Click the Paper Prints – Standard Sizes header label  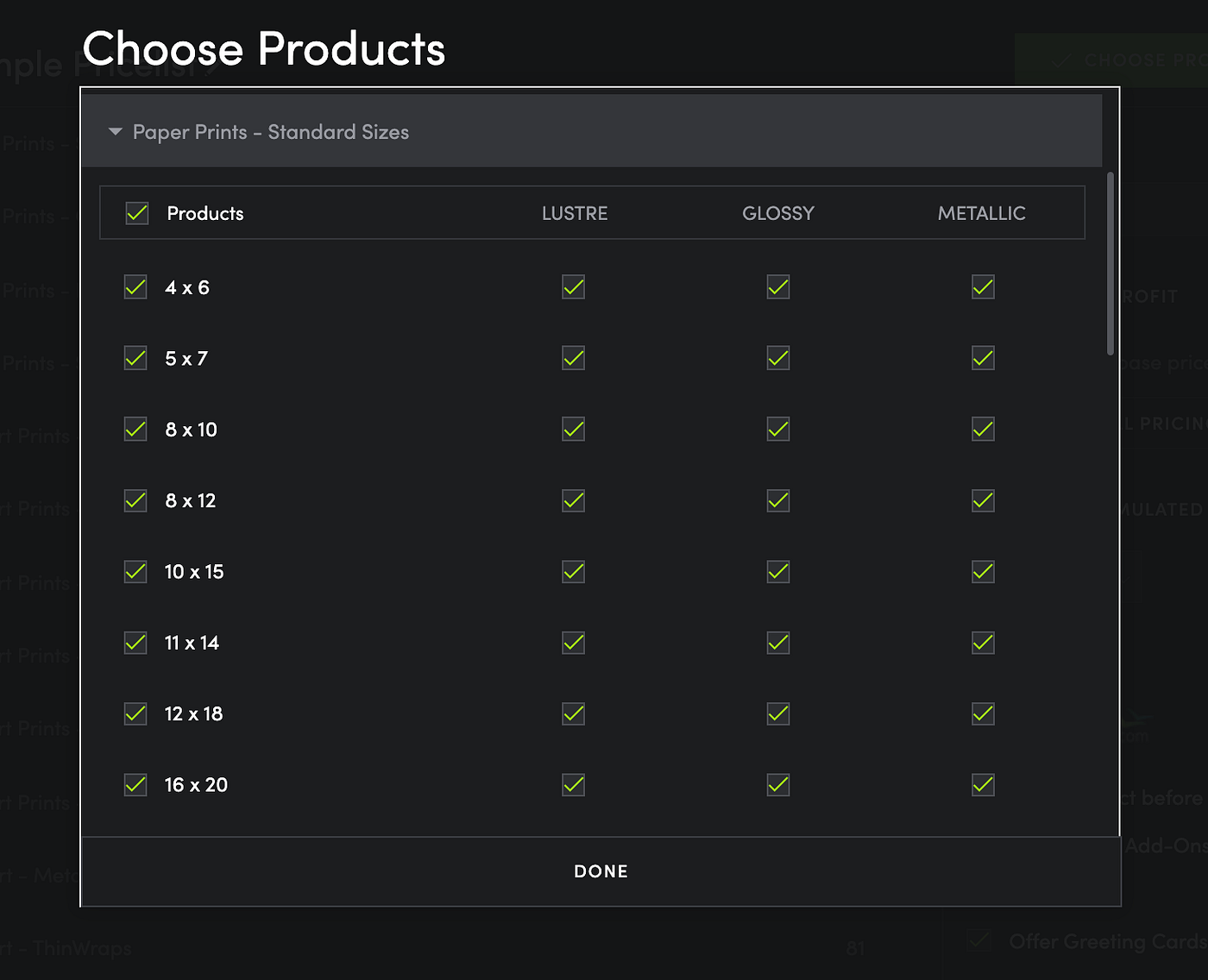coord(271,132)
